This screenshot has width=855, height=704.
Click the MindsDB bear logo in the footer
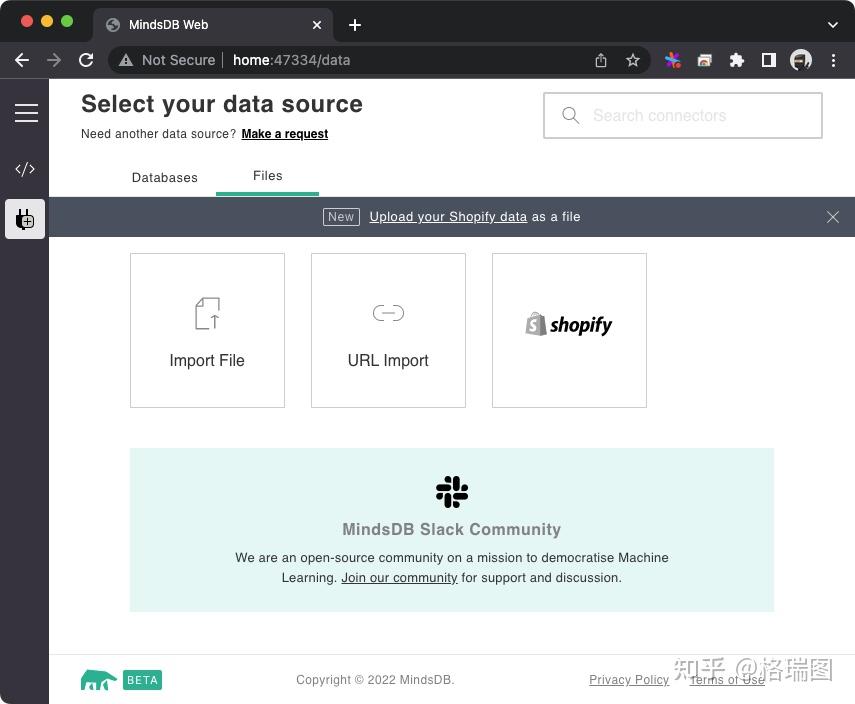pos(99,680)
